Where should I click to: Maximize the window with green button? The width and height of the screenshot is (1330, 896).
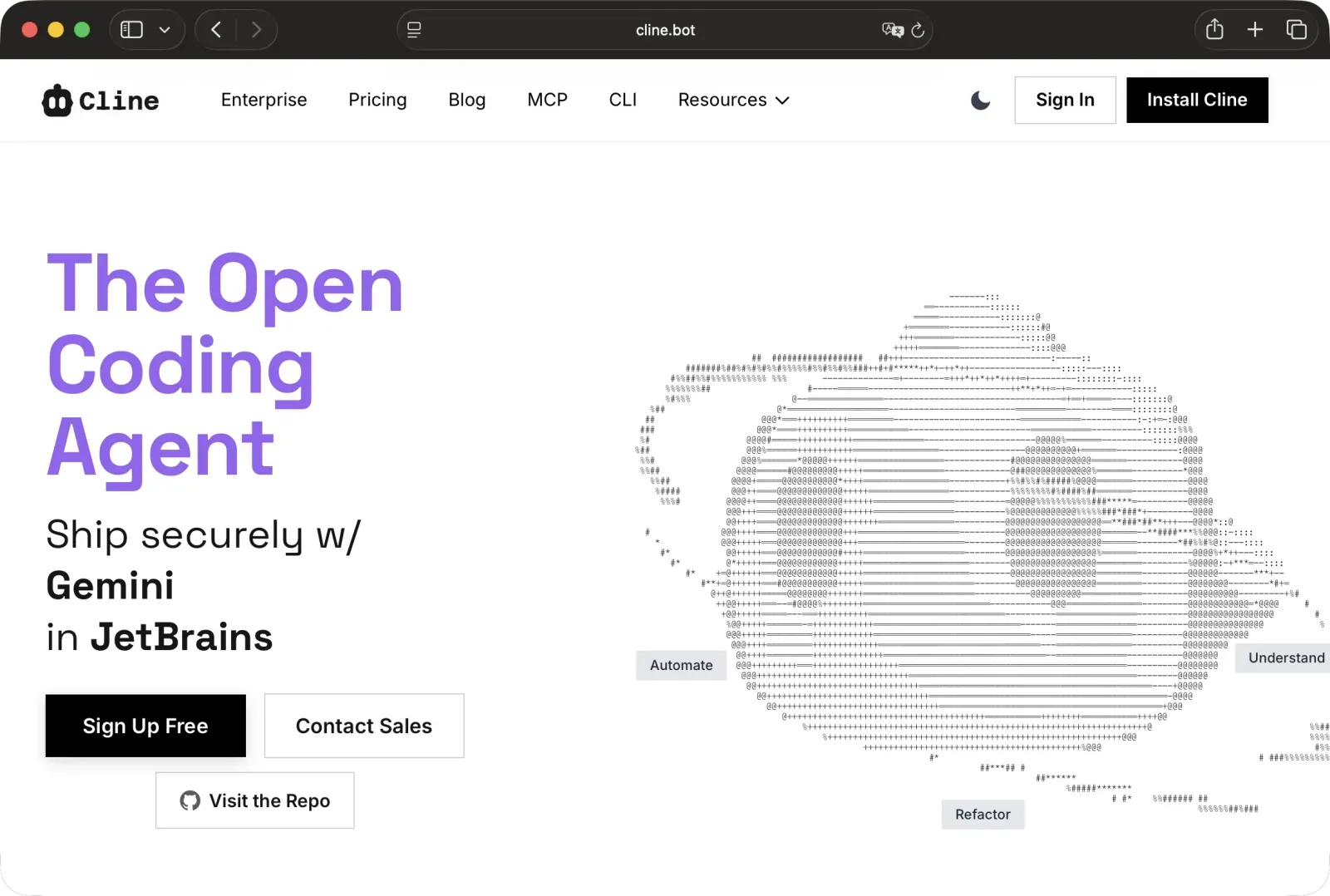pos(81,30)
